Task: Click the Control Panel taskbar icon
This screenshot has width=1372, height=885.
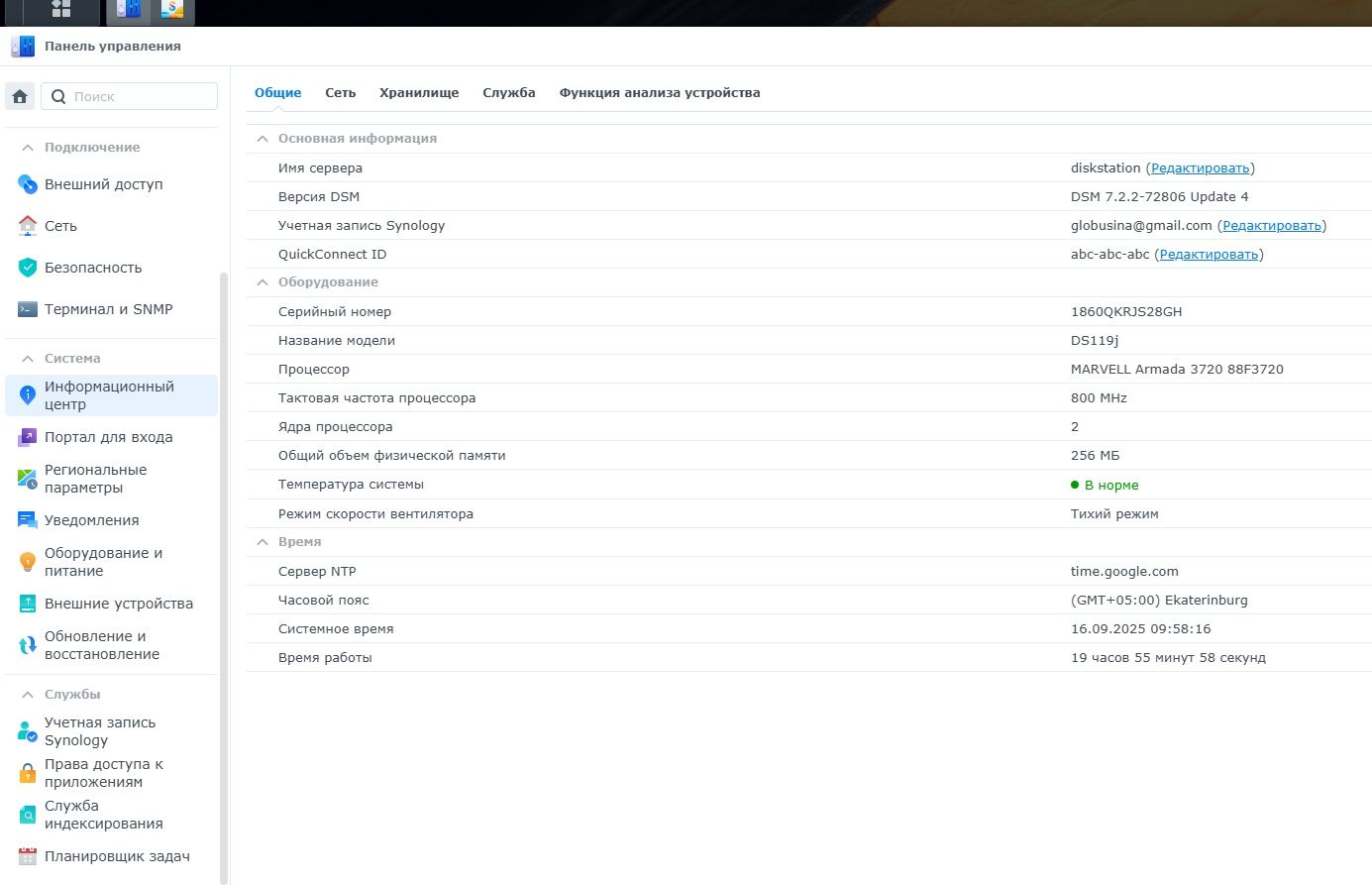Action: click(x=128, y=10)
